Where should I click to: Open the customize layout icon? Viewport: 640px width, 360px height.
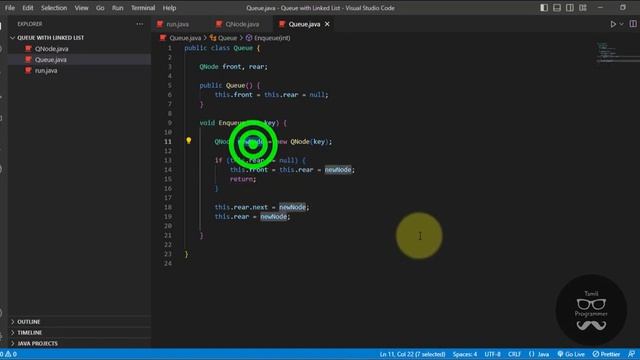[583, 8]
